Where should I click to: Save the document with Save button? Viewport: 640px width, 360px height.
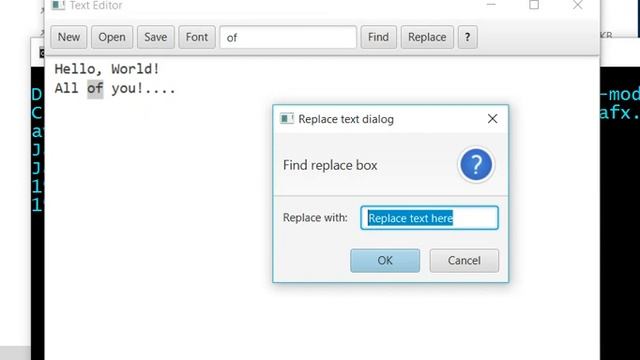point(156,37)
